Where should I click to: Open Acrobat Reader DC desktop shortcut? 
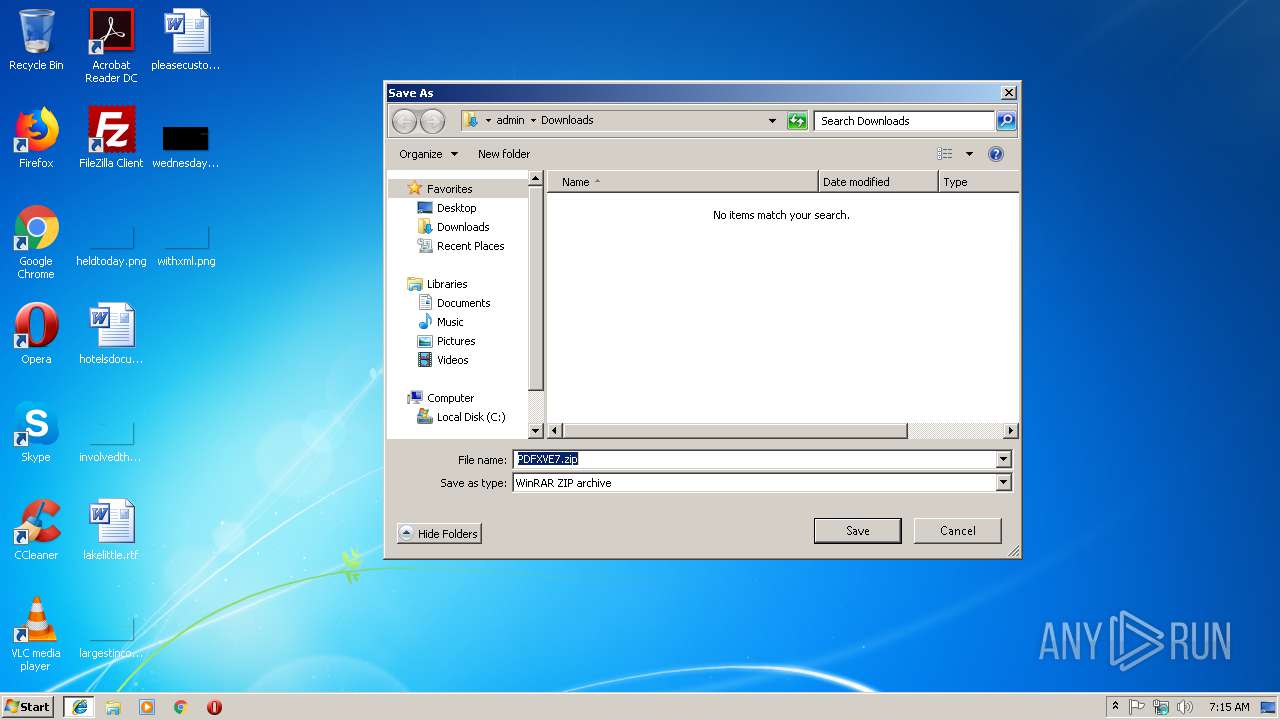tap(111, 45)
